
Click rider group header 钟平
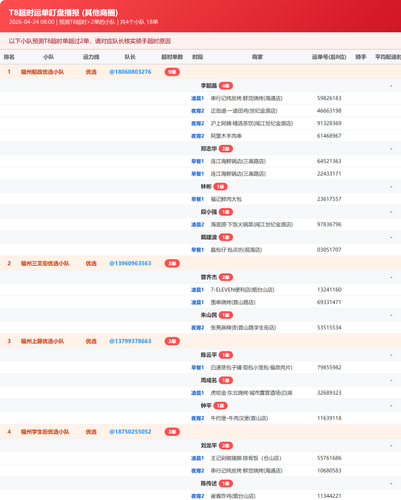pos(206,406)
